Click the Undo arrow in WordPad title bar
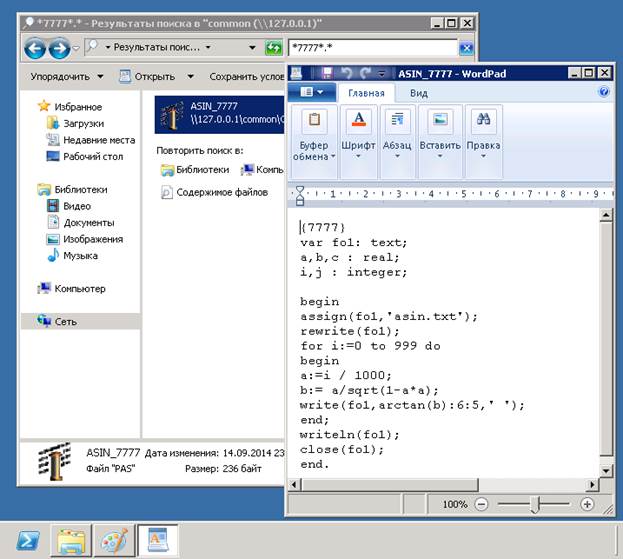623x559 pixels. (347, 73)
